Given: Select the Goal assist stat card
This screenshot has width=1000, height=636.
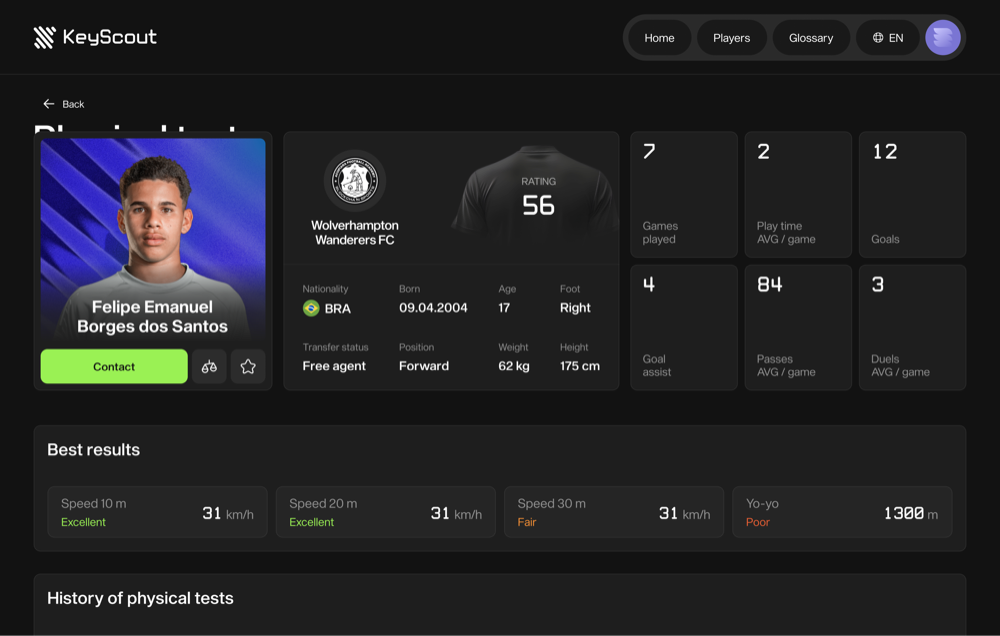Looking at the screenshot, I should point(684,327).
